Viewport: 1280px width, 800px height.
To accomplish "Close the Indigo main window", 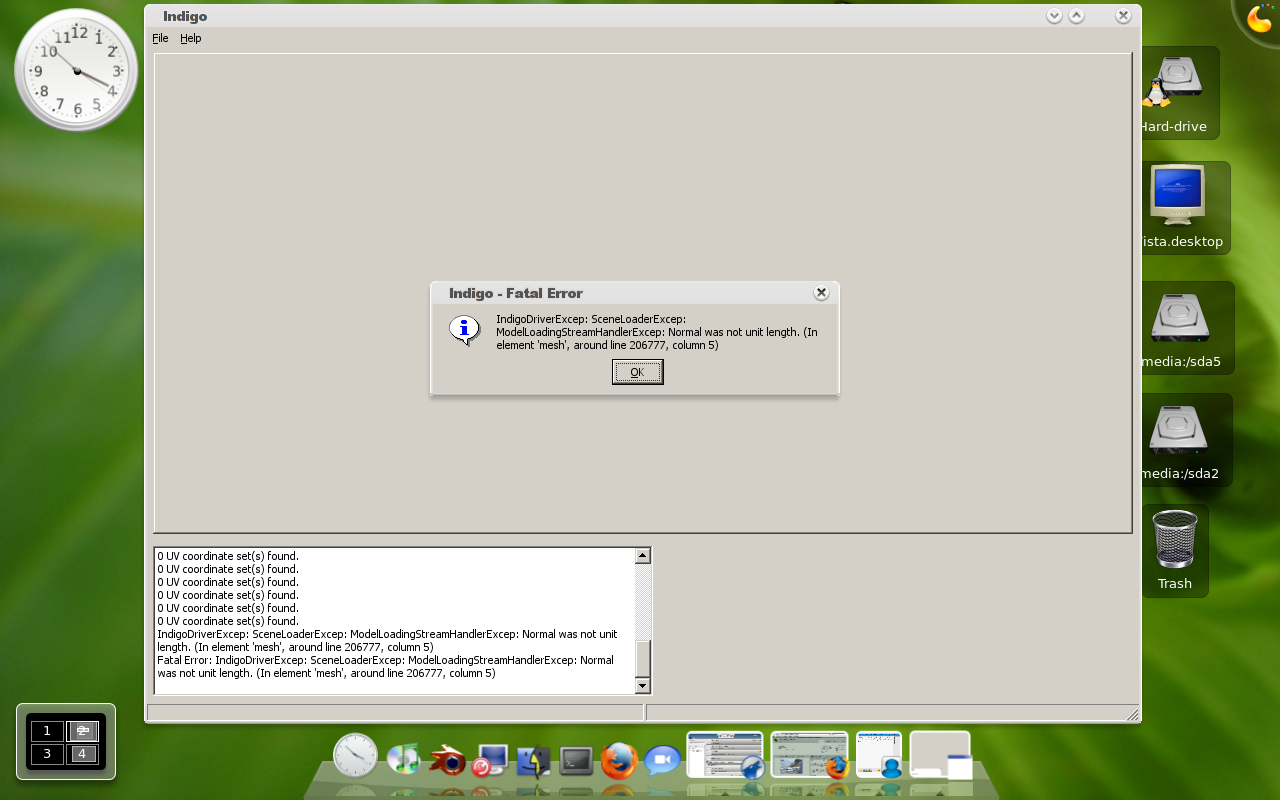I will (1123, 15).
